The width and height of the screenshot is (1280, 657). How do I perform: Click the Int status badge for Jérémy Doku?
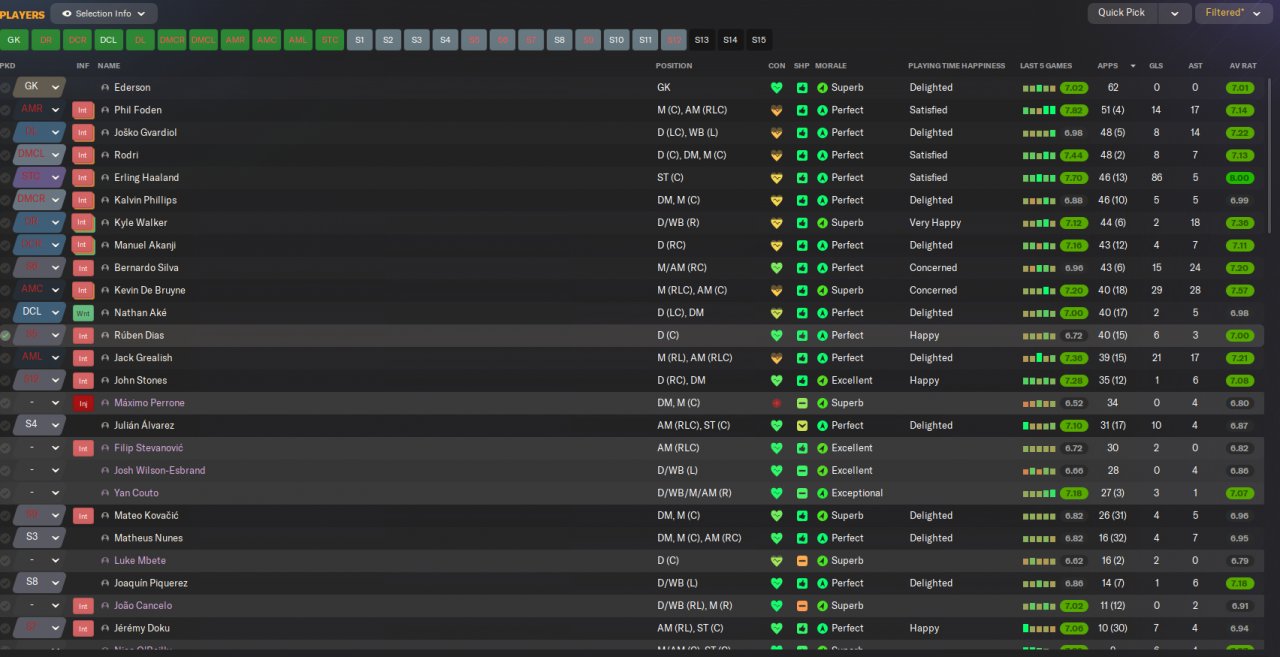[83, 628]
